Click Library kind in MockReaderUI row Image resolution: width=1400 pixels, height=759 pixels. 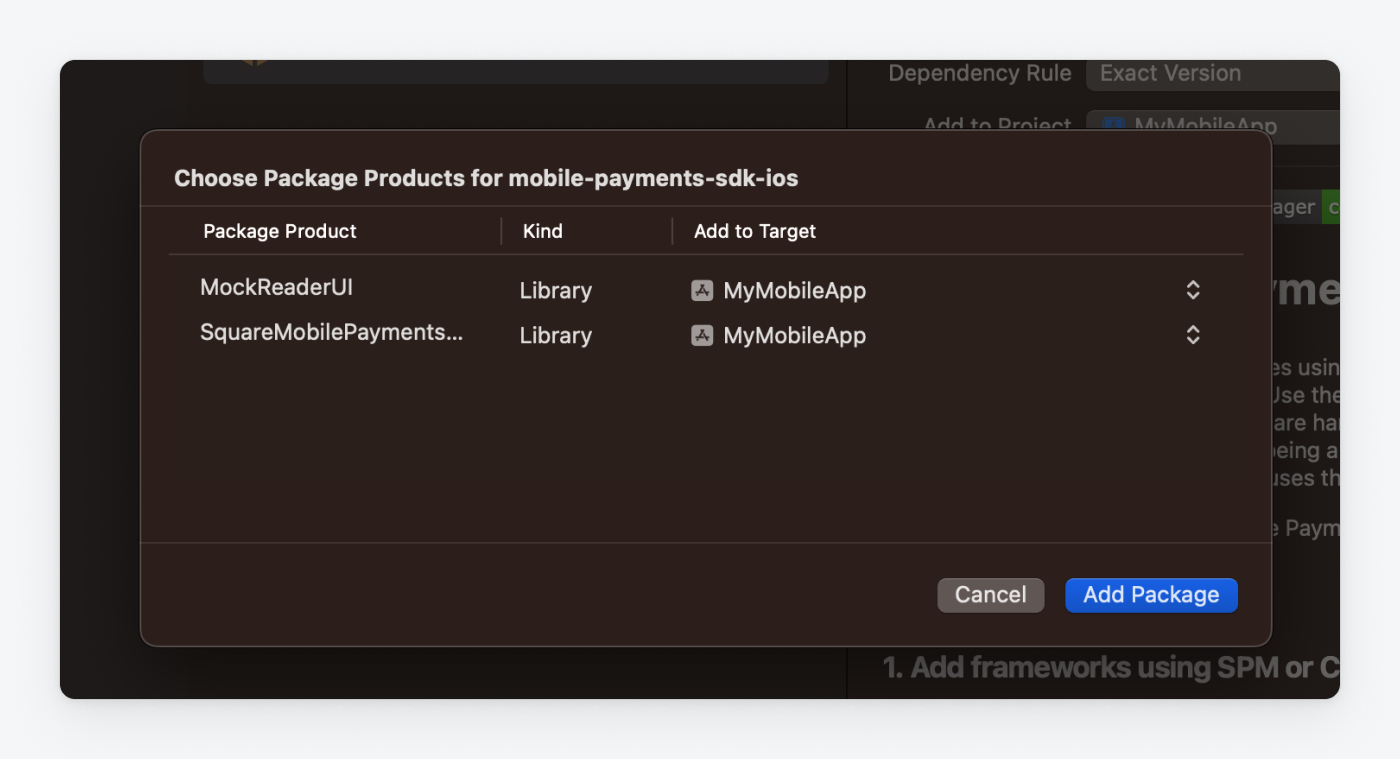[x=556, y=291]
